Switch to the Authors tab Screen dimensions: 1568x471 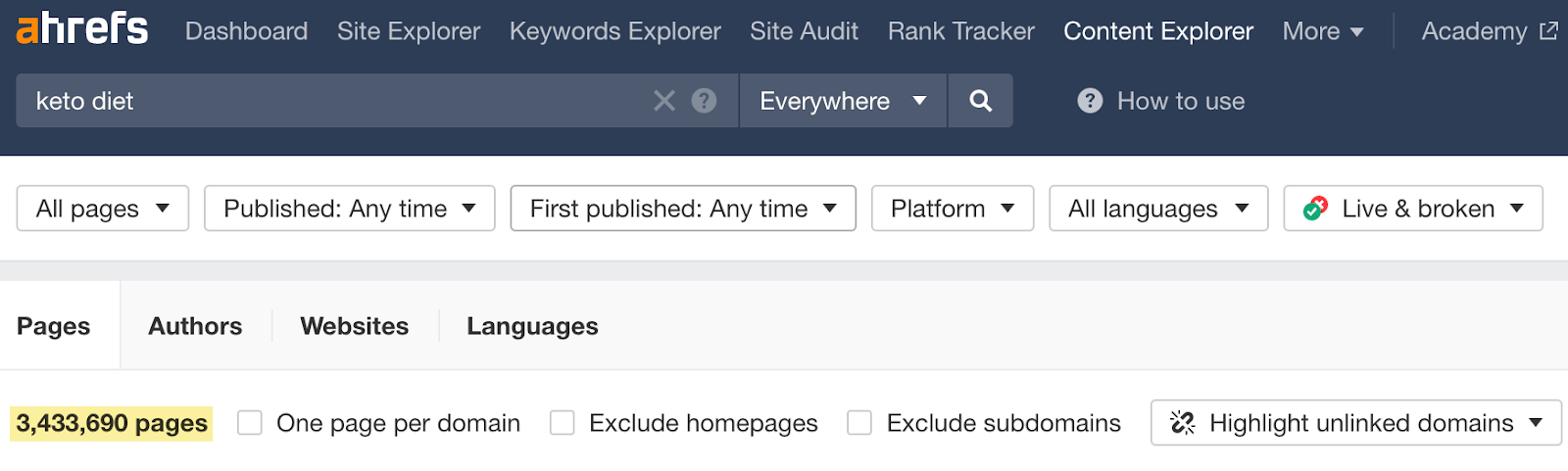195,326
